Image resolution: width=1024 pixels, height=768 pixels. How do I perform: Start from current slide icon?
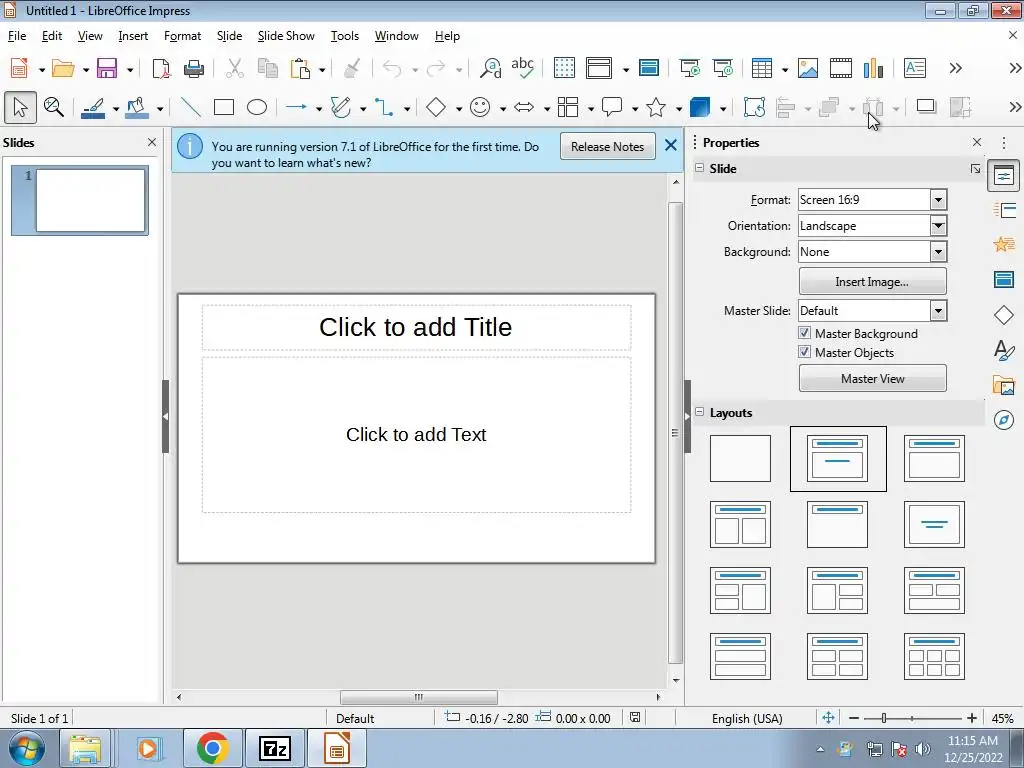tap(723, 68)
